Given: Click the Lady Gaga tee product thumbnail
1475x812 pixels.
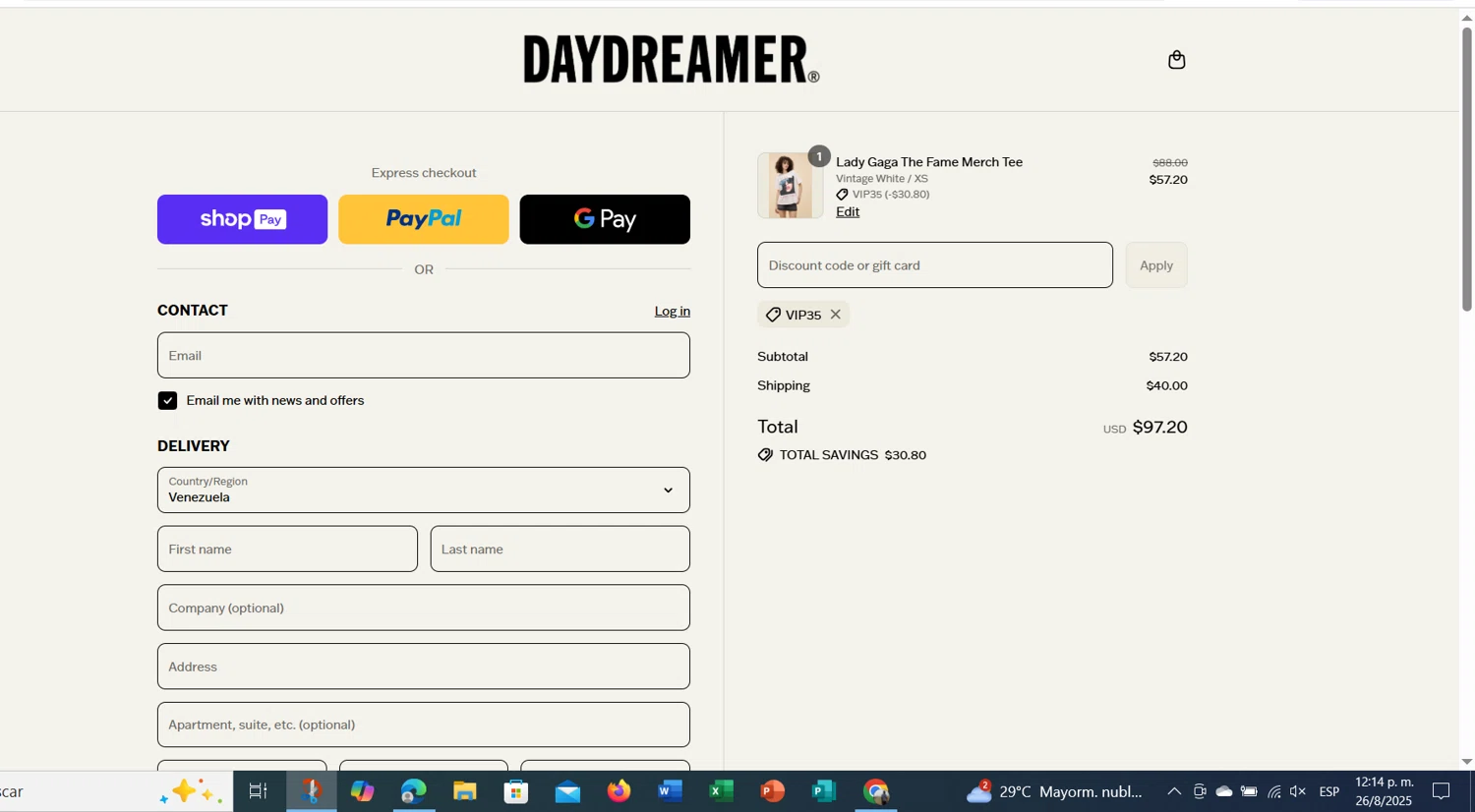Looking at the screenshot, I should [x=791, y=185].
